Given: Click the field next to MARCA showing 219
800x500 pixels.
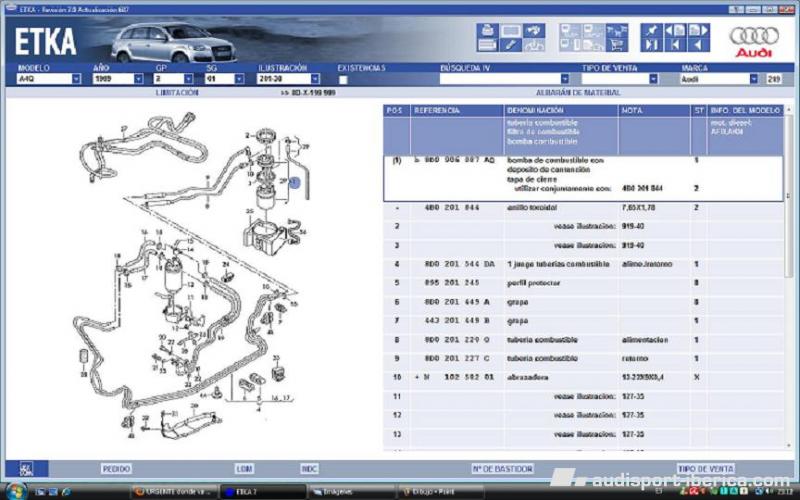Looking at the screenshot, I should coord(773,79).
